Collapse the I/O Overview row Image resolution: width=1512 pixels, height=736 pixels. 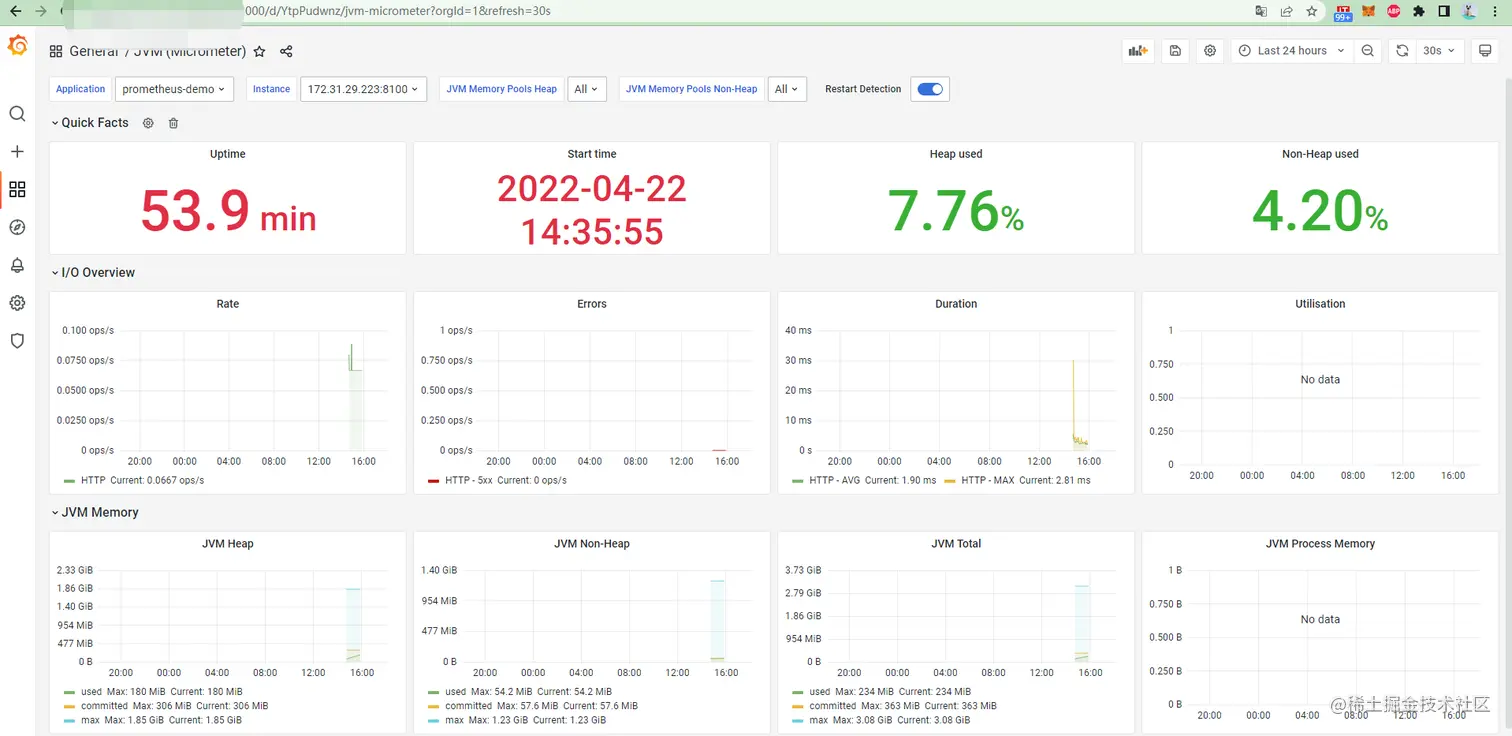pos(93,272)
